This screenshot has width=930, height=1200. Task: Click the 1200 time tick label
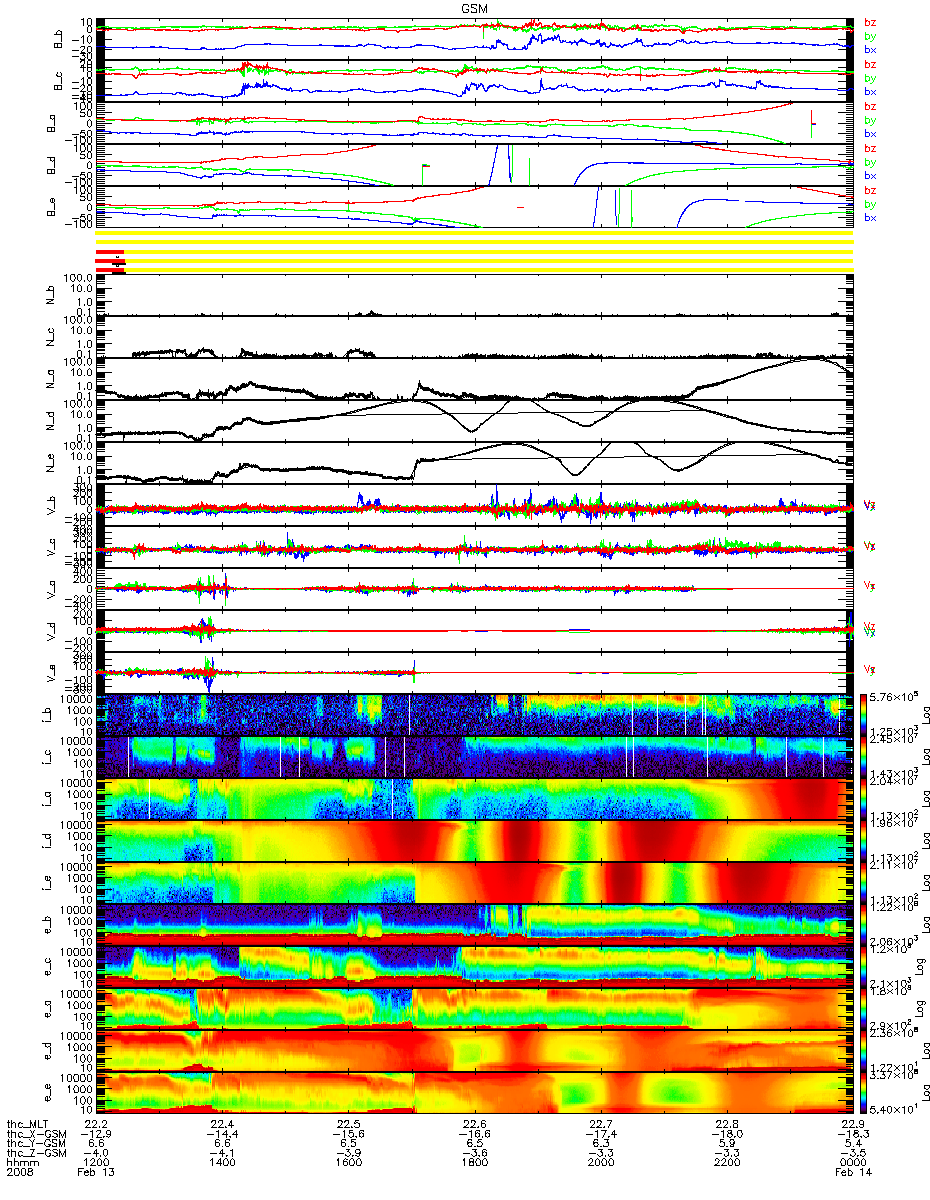(x=96, y=1164)
